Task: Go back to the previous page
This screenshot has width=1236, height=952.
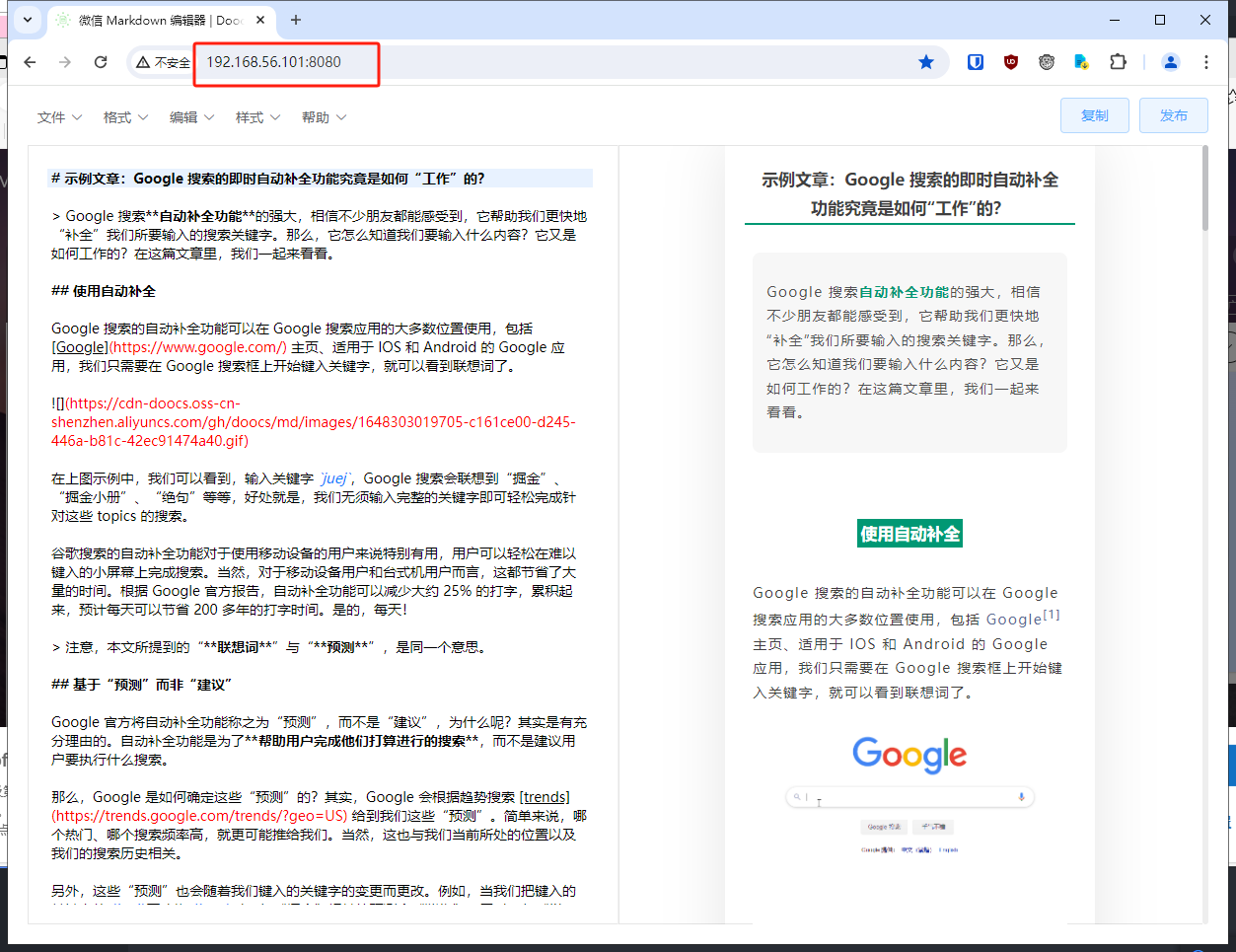Action: [30, 62]
